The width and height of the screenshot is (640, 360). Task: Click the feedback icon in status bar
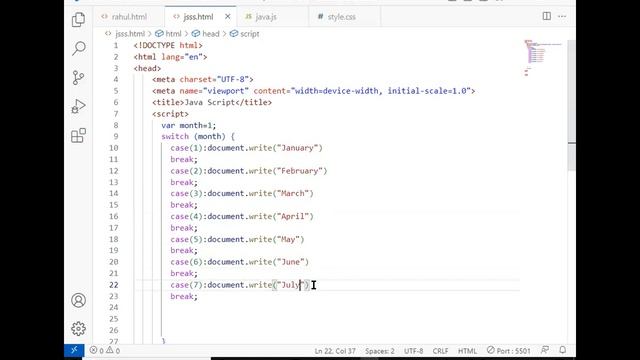coord(545,350)
